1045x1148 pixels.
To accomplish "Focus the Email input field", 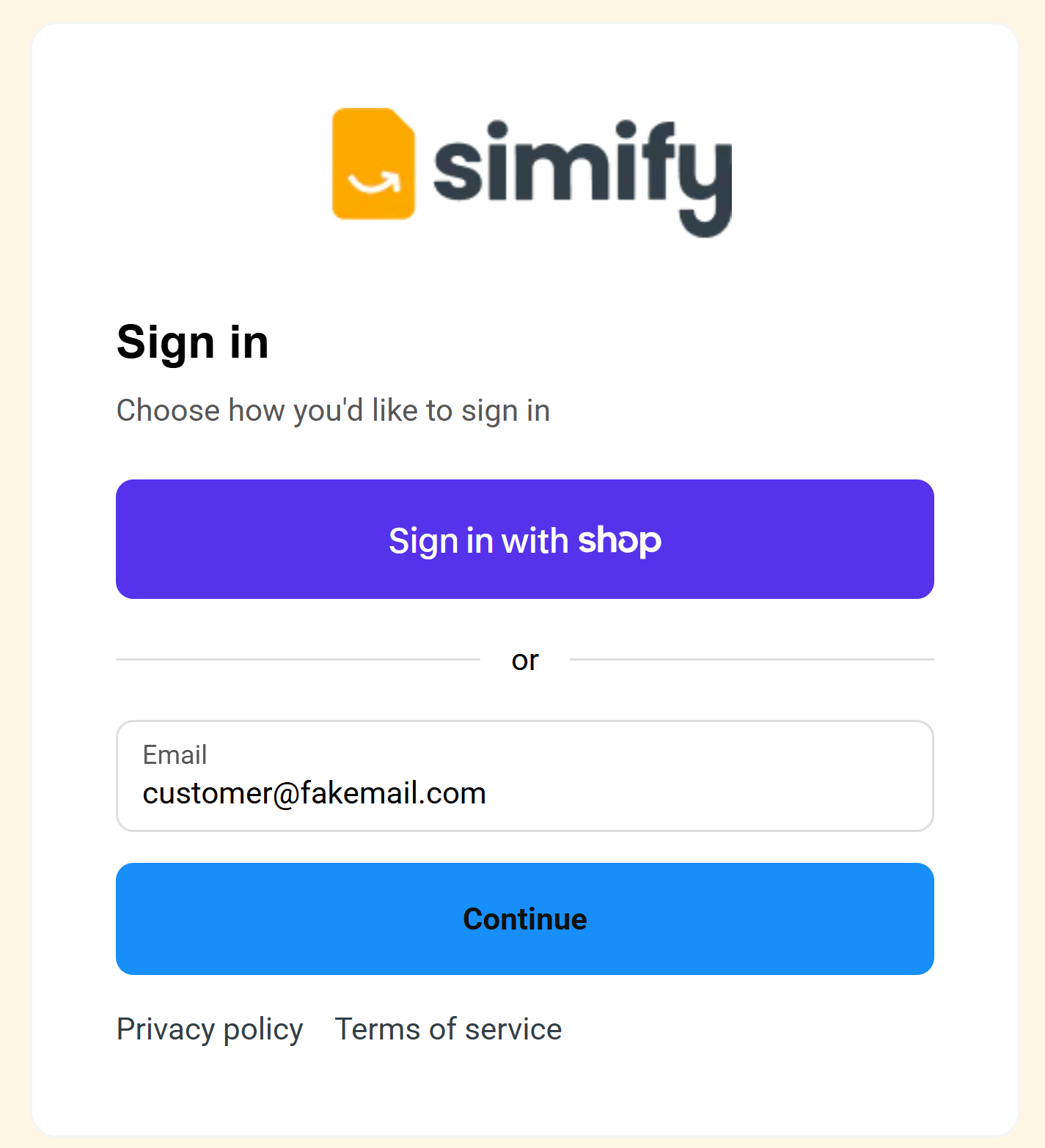I will point(525,776).
